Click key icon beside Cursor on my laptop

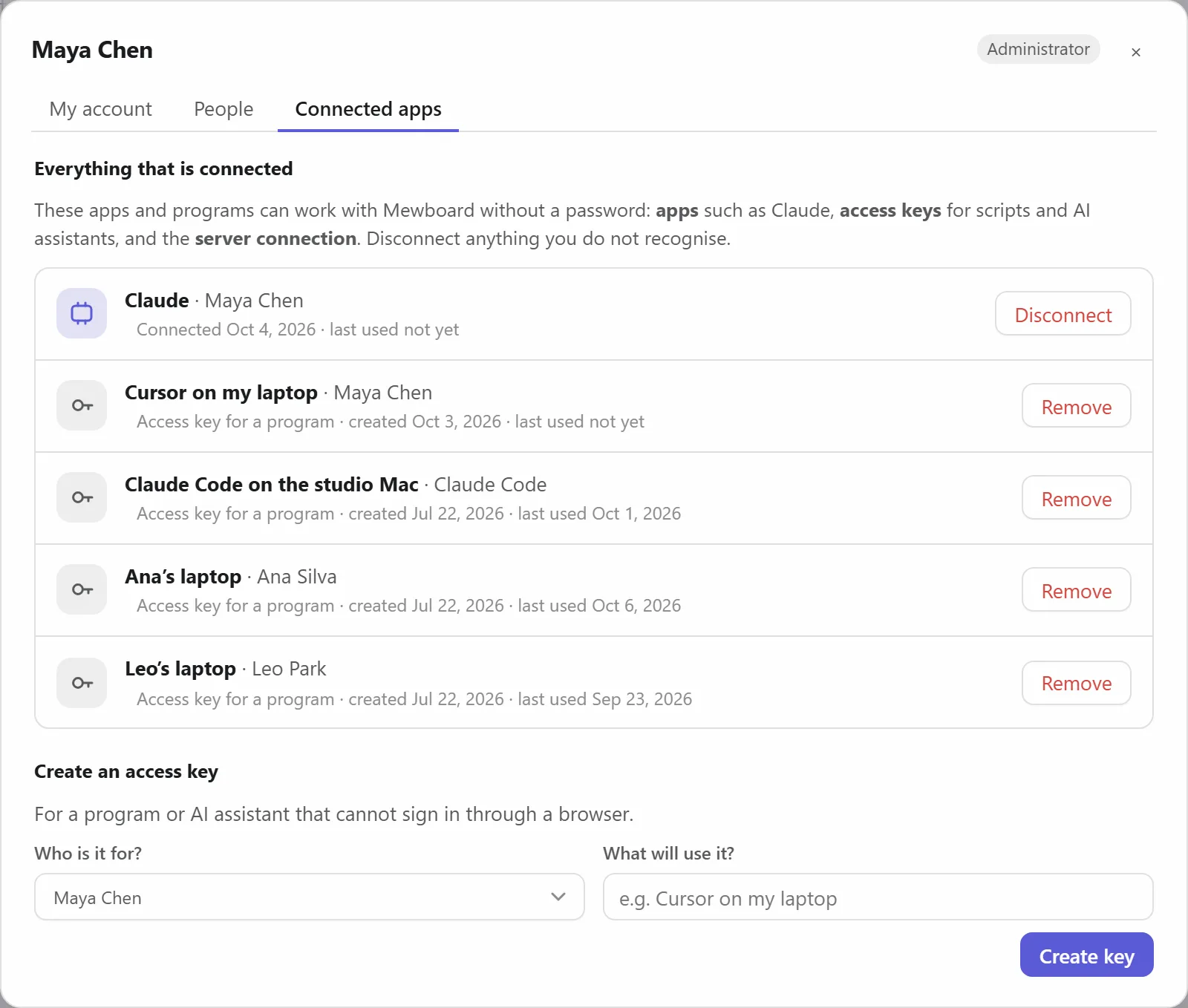pyautogui.click(x=82, y=405)
